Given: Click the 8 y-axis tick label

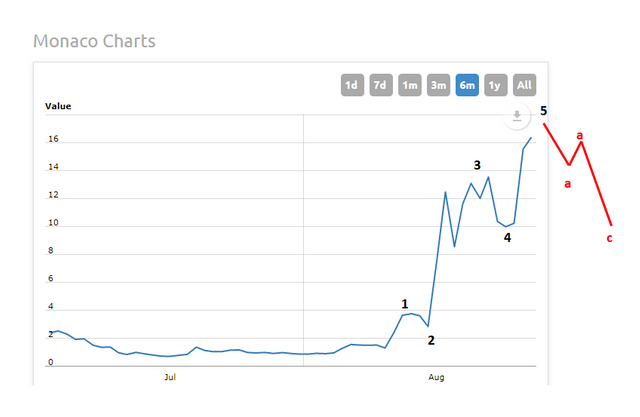Looking at the screenshot, I should click(51, 251).
